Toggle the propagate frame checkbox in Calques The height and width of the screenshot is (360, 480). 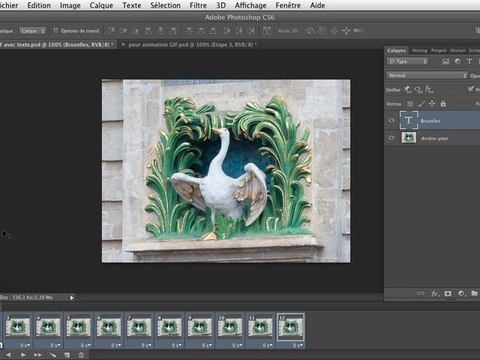coord(471,89)
